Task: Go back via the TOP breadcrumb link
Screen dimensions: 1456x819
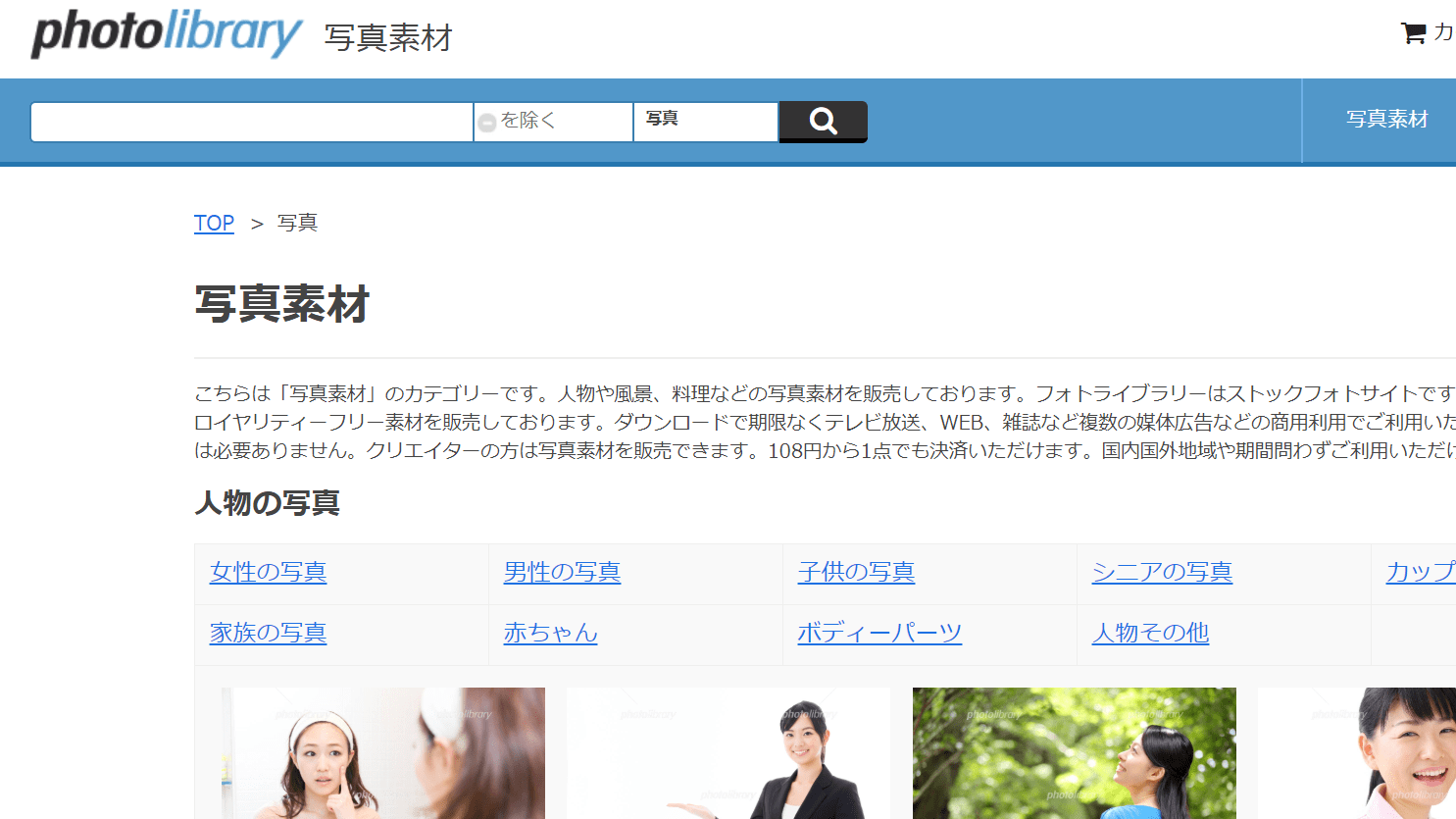Action: [214, 223]
